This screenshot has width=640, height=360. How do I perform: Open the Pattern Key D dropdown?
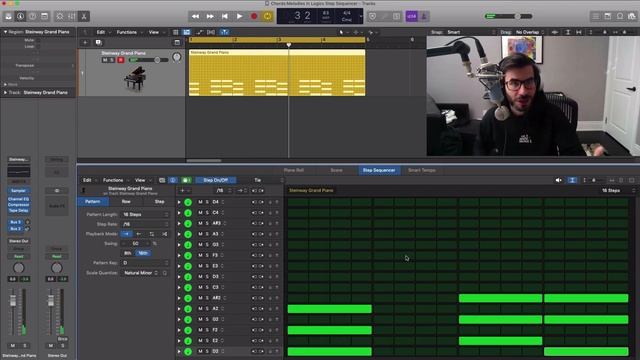point(145,263)
